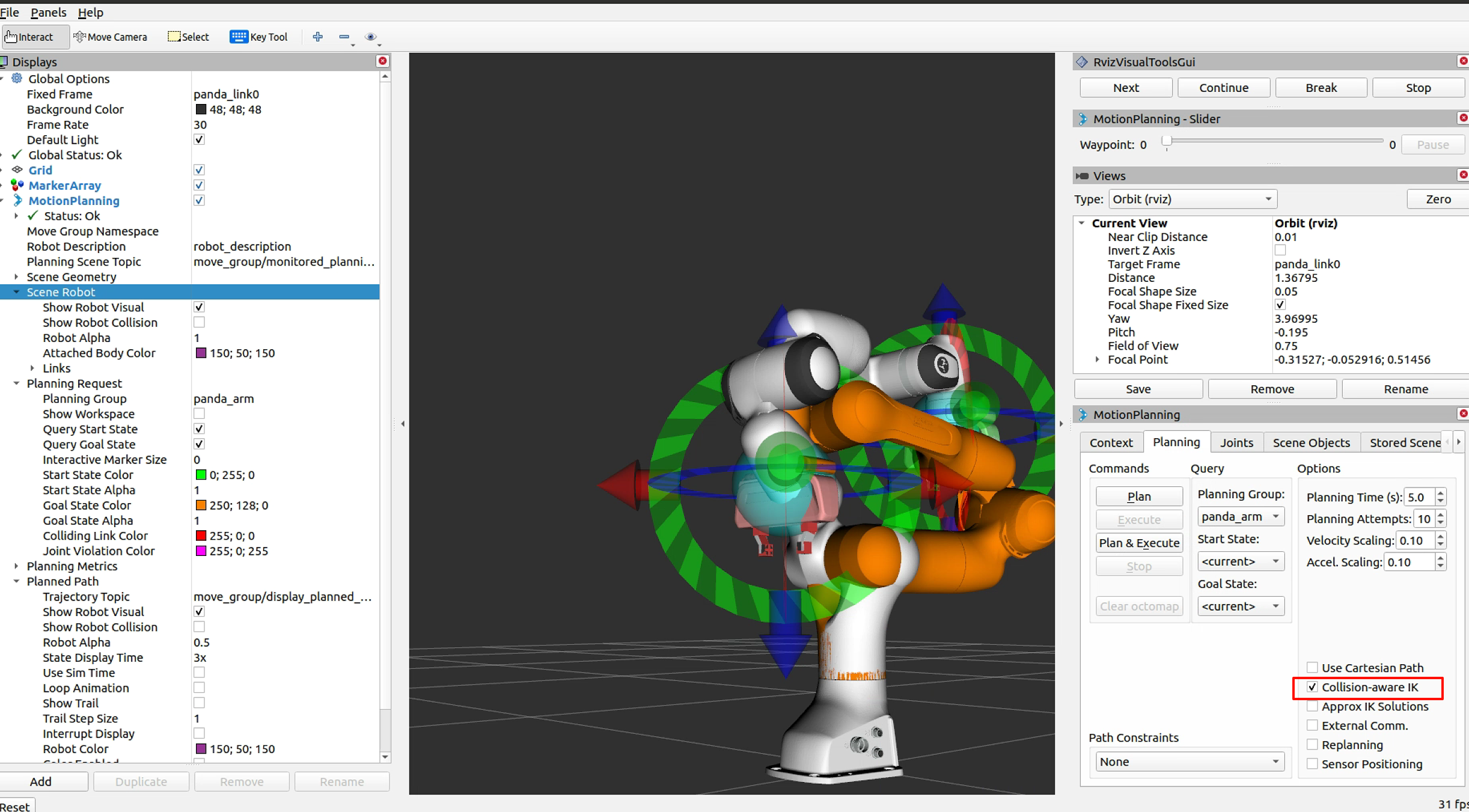Click the Global Options gear icon

[17, 79]
